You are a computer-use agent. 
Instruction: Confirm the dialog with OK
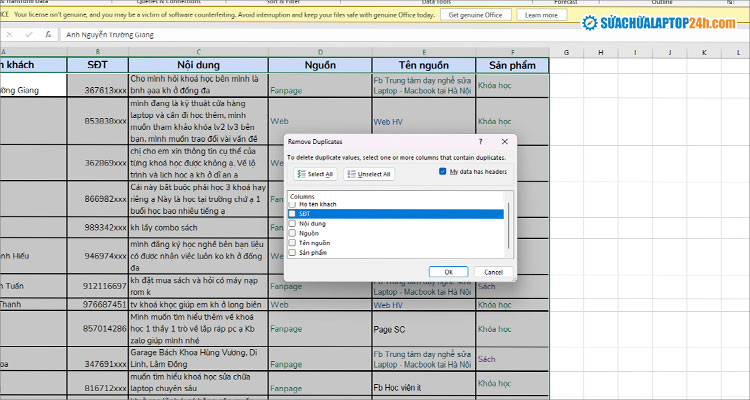[448, 272]
